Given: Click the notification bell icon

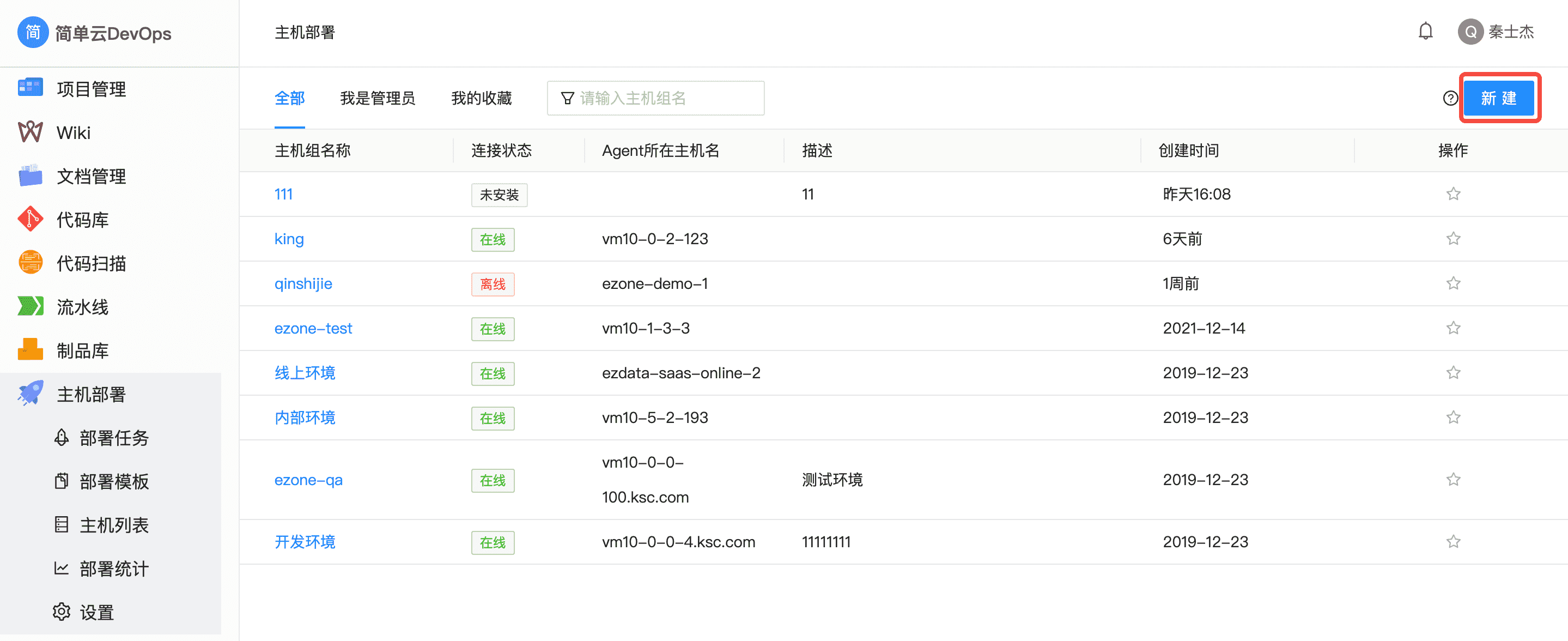Looking at the screenshot, I should (x=1425, y=32).
